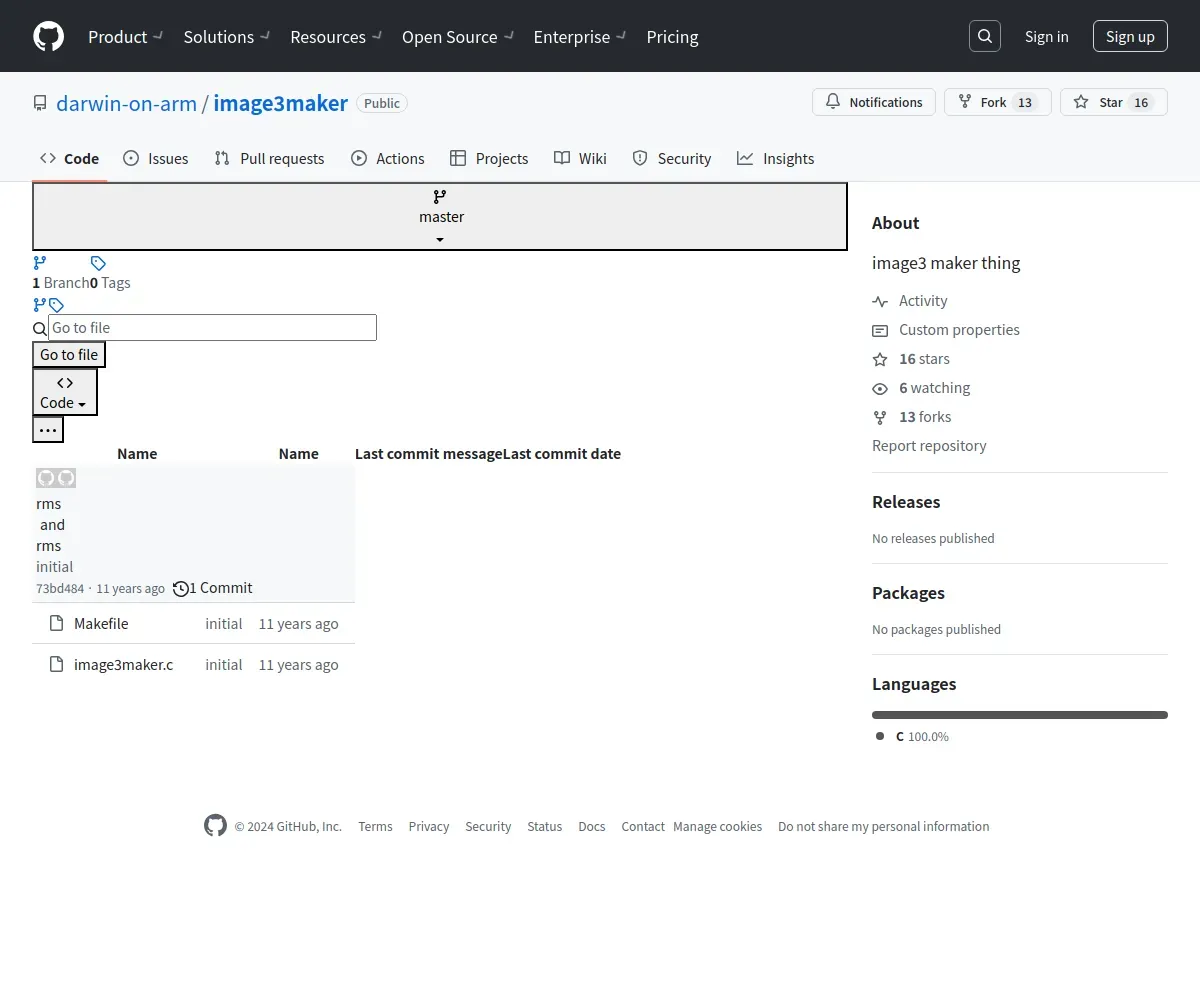Click the eye icon beside 6 watching

[x=880, y=388]
